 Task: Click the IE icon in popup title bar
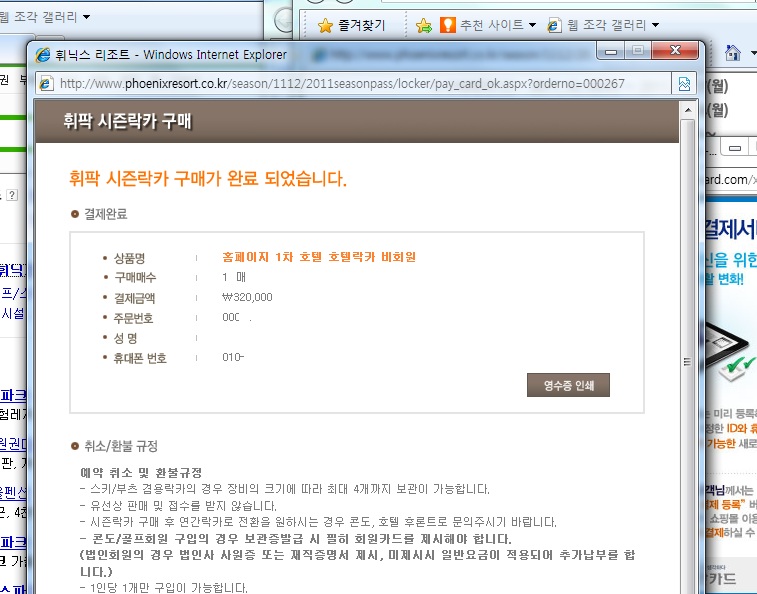tap(42, 55)
